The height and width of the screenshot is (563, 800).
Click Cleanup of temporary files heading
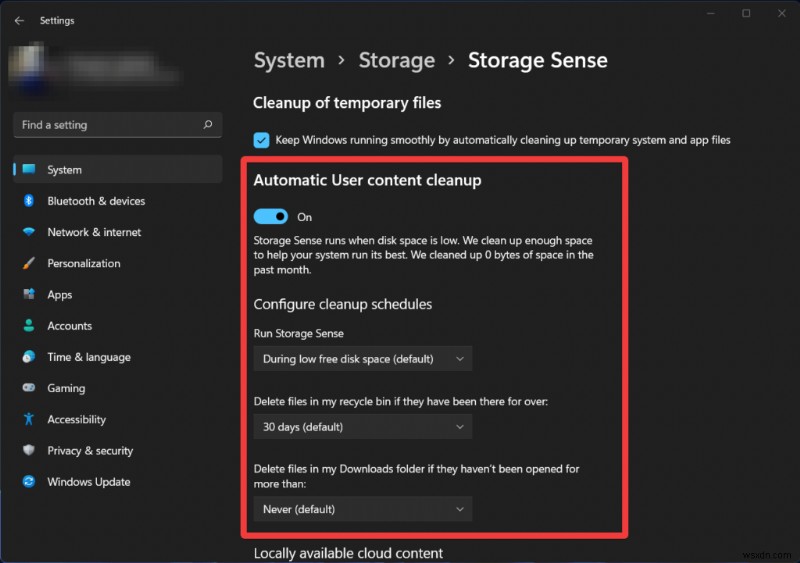[347, 103]
